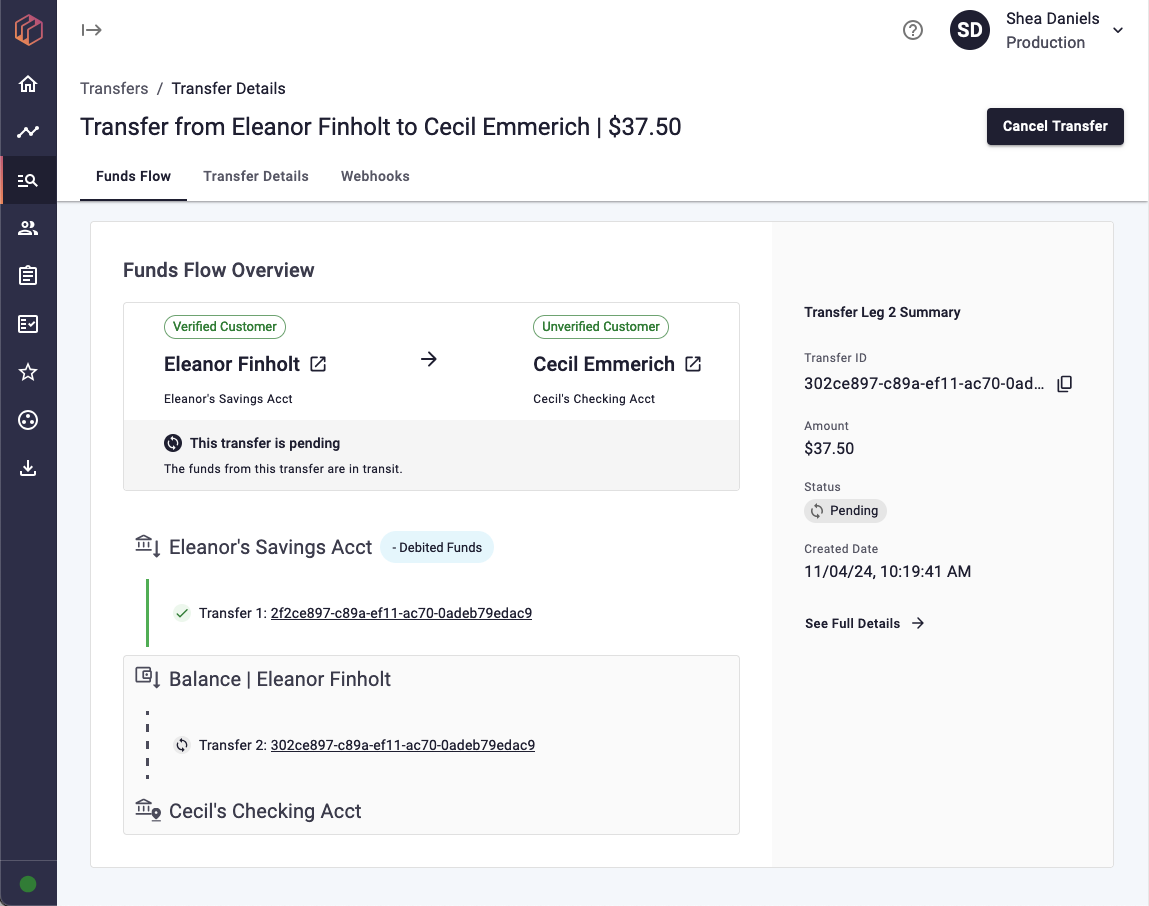Click "This transfer is pending" text
Screen dimensions: 1149x906
coord(265,443)
